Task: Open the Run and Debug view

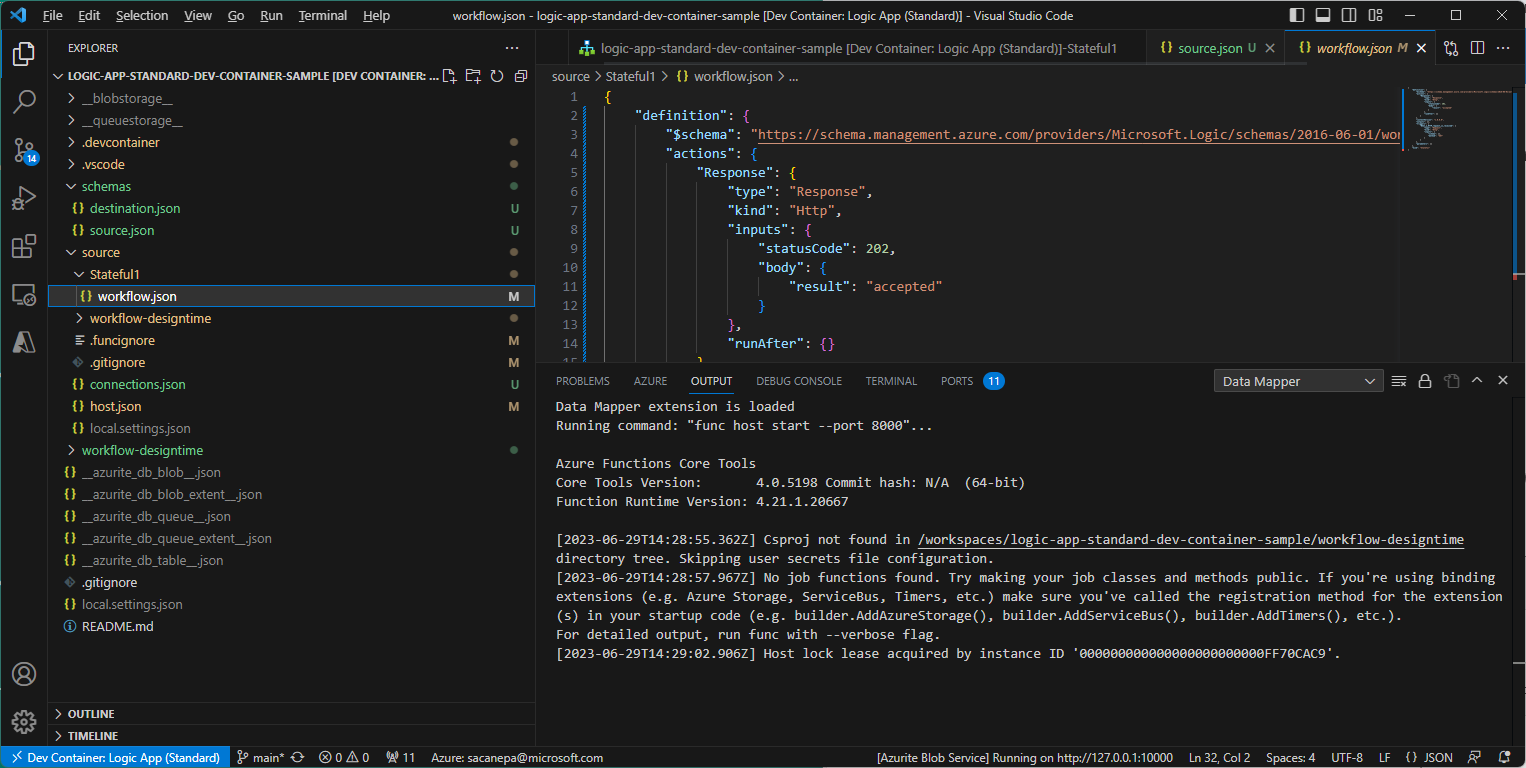Action: [24, 198]
